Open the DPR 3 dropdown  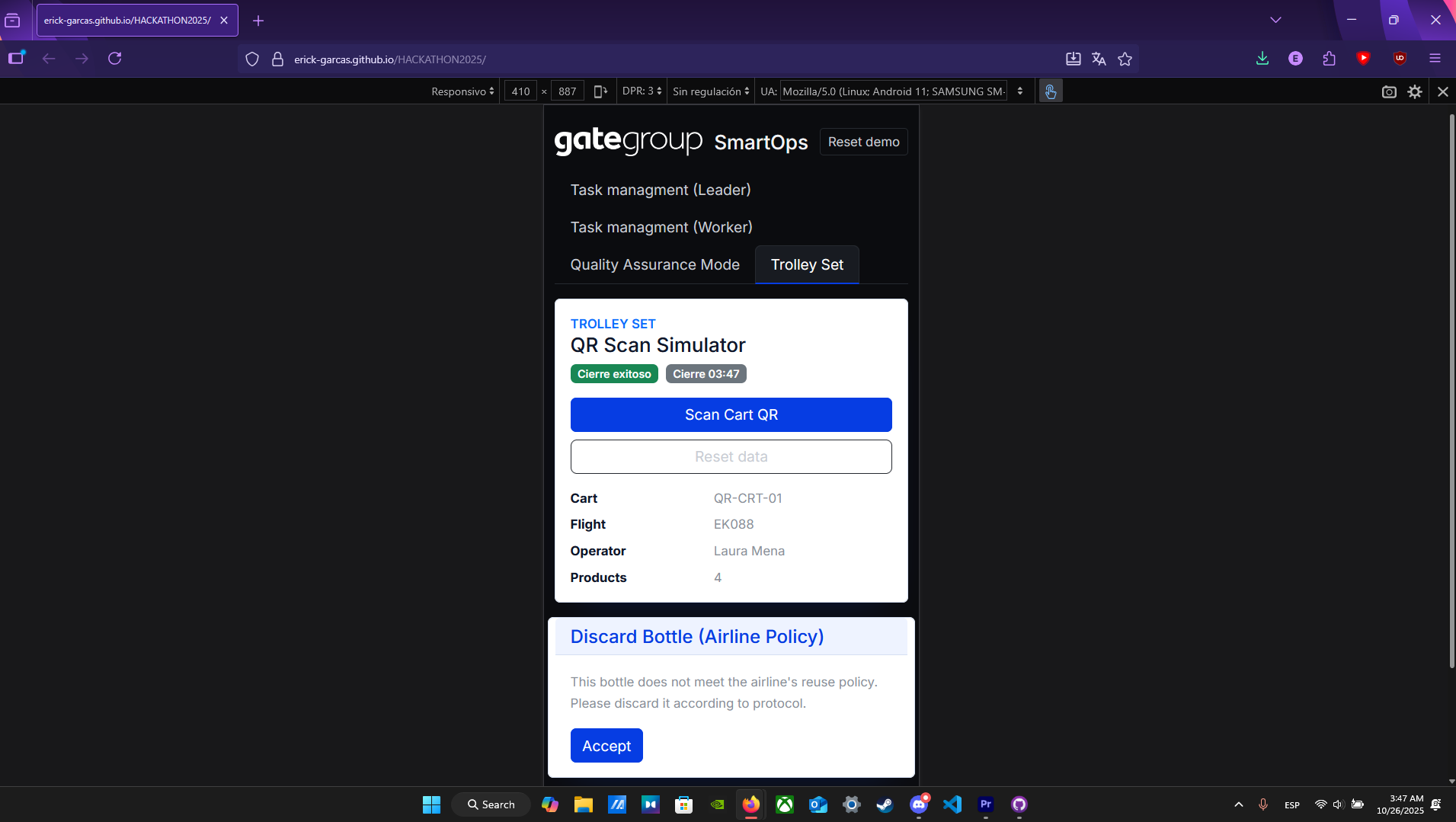point(642,91)
